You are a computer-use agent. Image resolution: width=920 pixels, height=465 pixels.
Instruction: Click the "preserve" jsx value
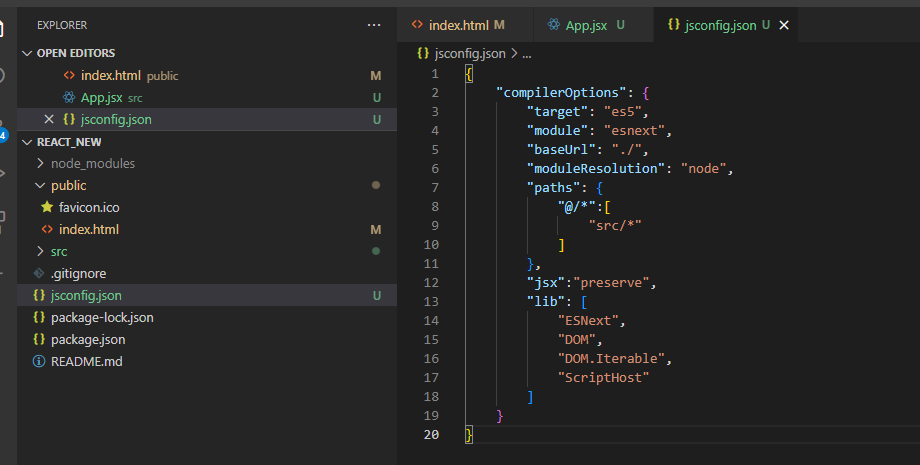tap(612, 283)
